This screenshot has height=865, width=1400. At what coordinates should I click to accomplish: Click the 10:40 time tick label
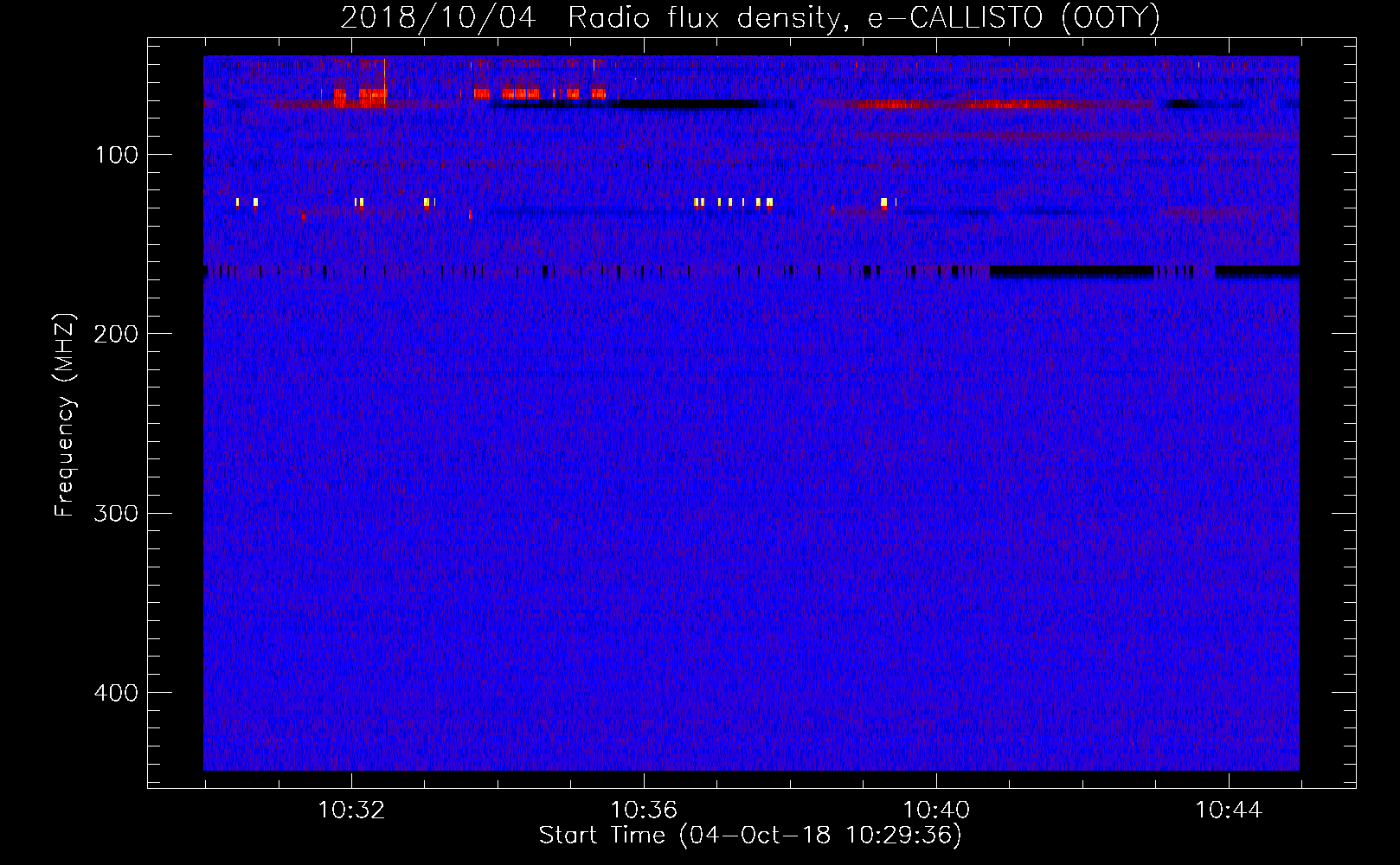(936, 811)
